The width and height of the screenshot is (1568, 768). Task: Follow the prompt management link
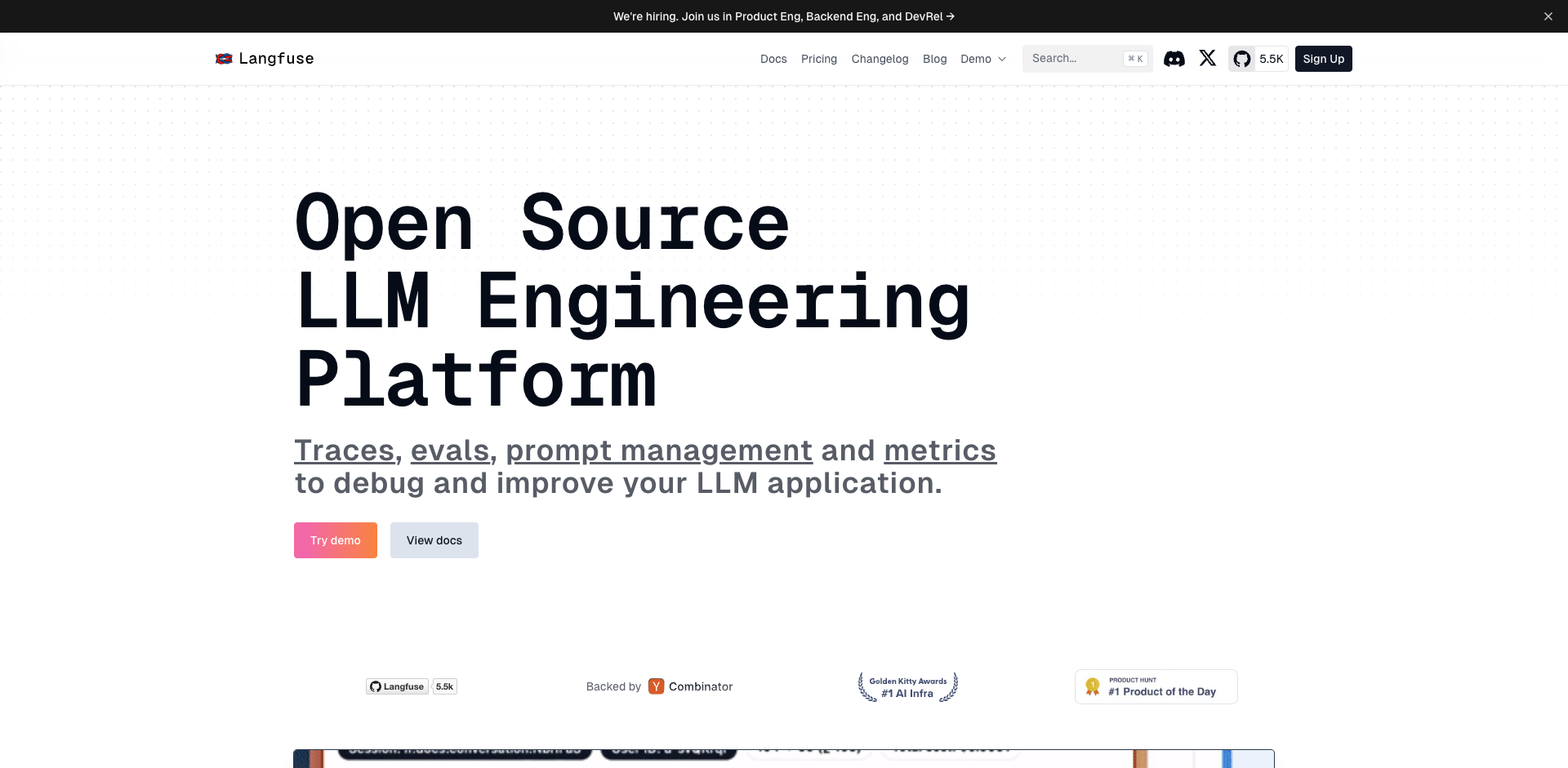[659, 451]
